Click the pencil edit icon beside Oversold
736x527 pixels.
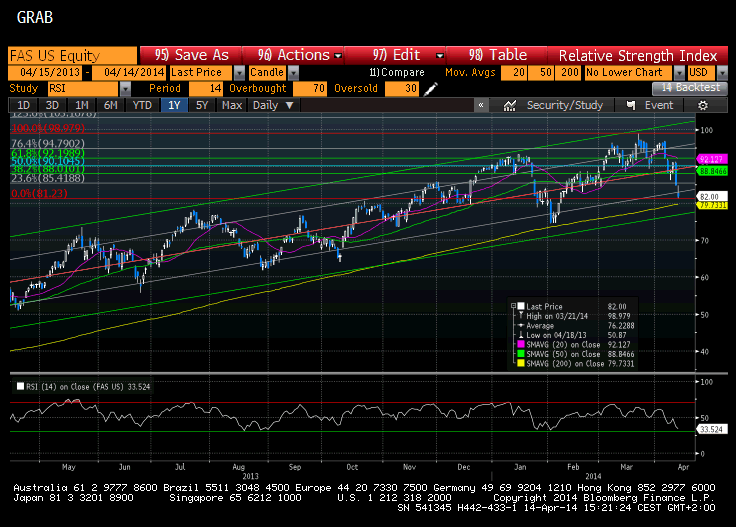coord(430,89)
